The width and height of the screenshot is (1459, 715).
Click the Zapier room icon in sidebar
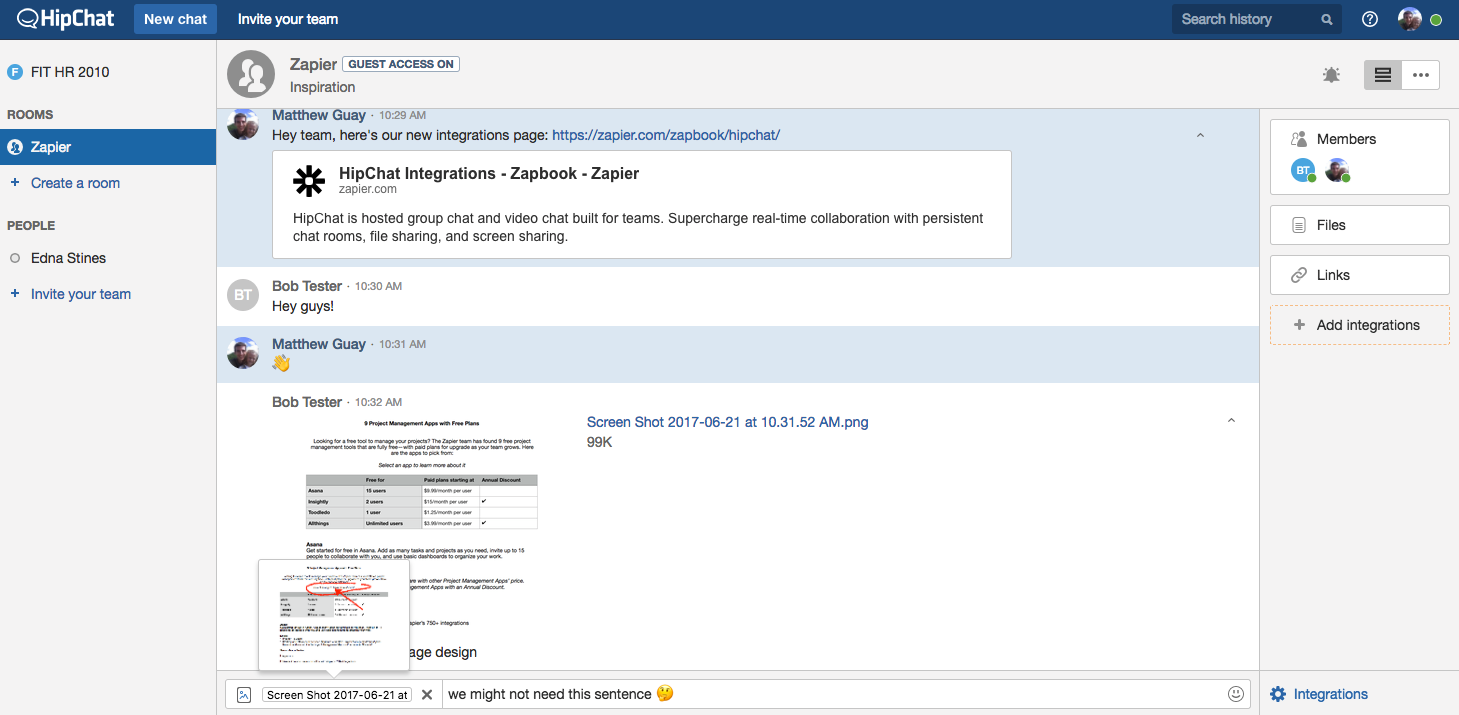15,147
